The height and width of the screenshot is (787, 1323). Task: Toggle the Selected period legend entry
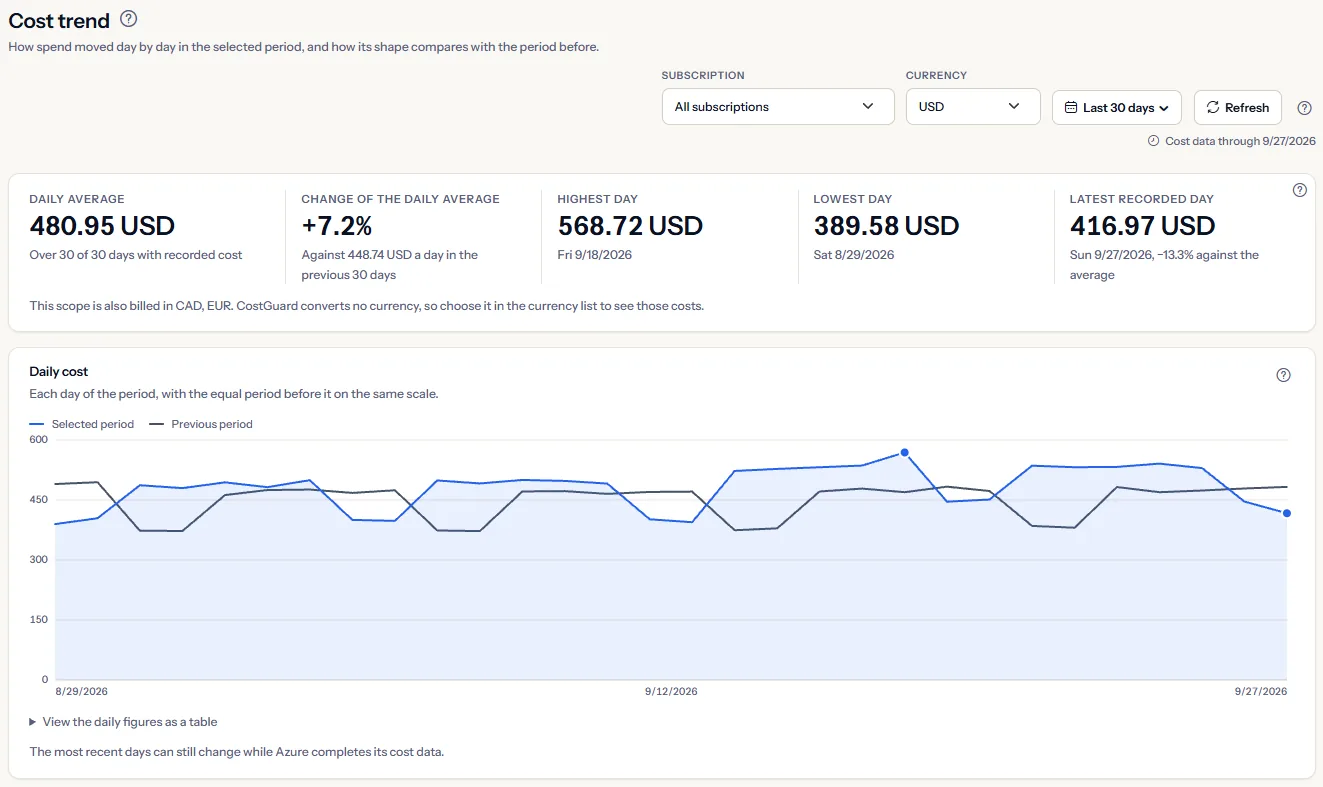pyautogui.click(x=82, y=424)
